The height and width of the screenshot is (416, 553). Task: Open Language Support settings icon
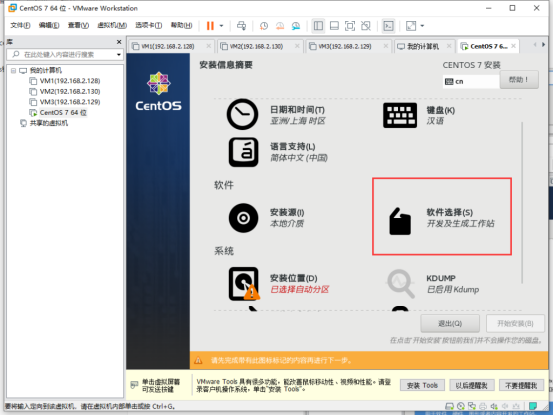click(243, 152)
